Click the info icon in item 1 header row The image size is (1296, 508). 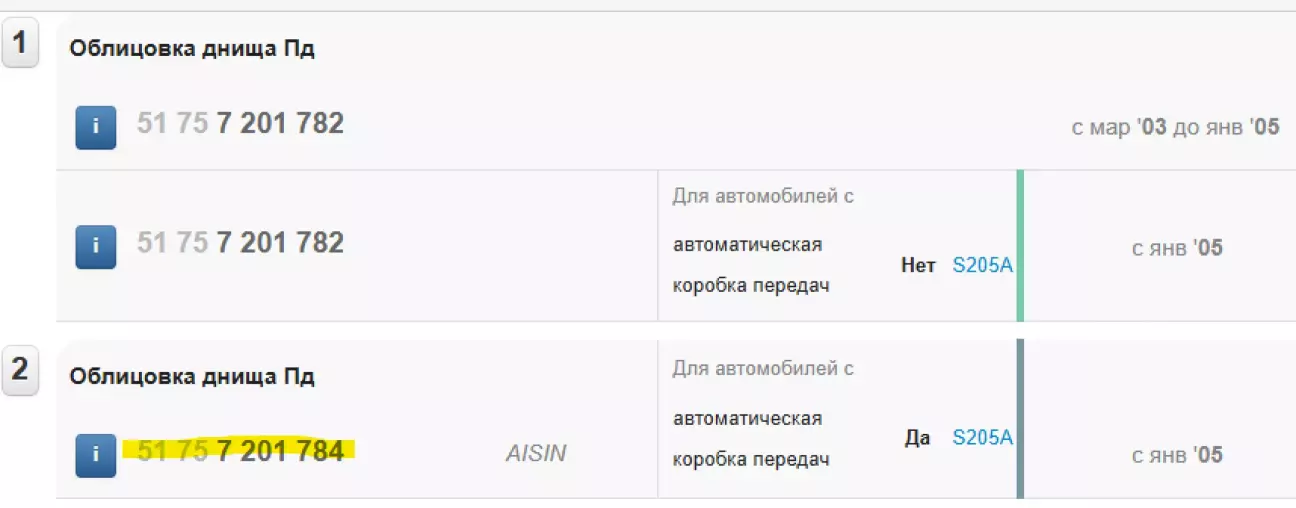pyautogui.click(x=96, y=127)
